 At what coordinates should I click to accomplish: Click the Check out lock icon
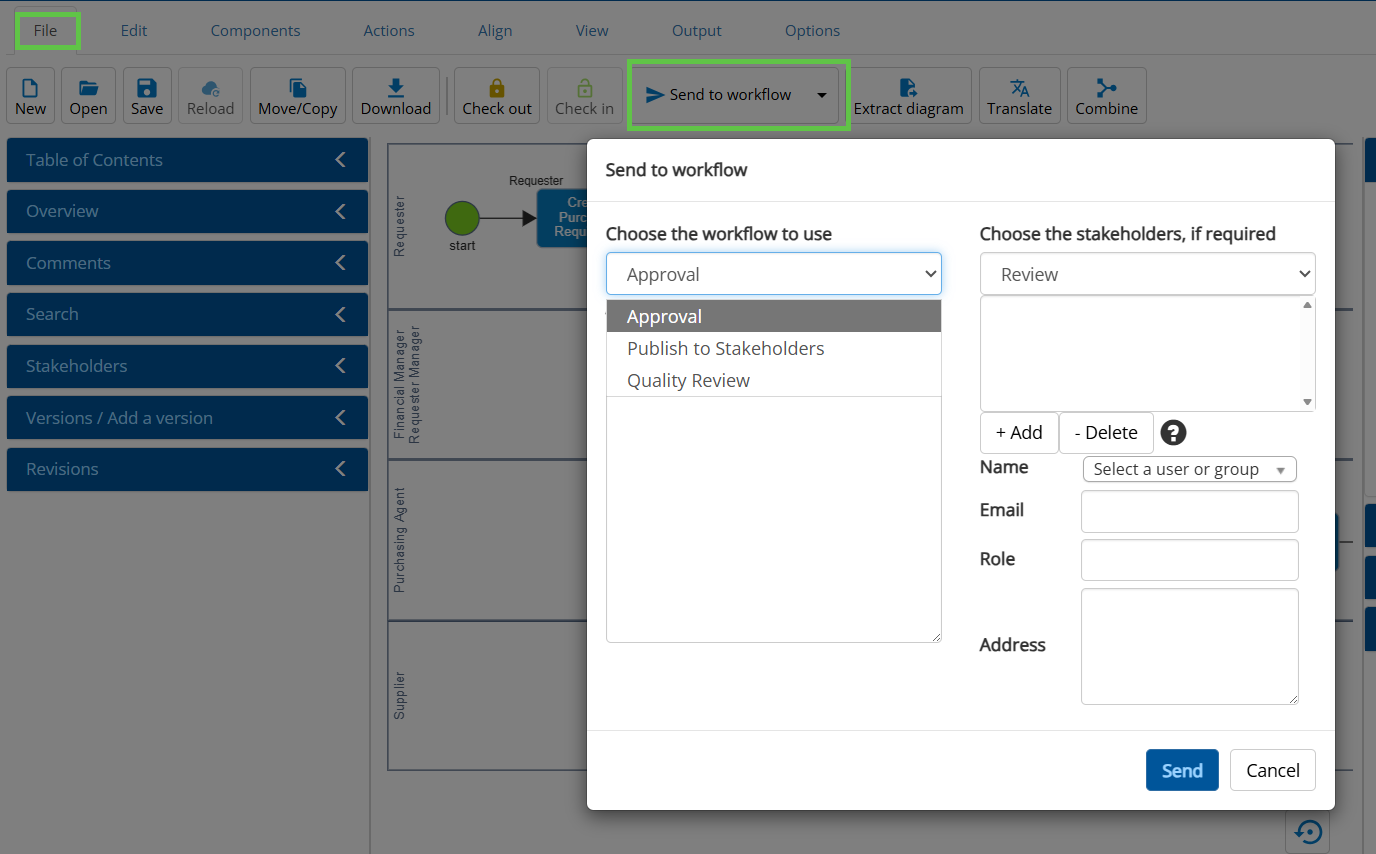tap(497, 88)
